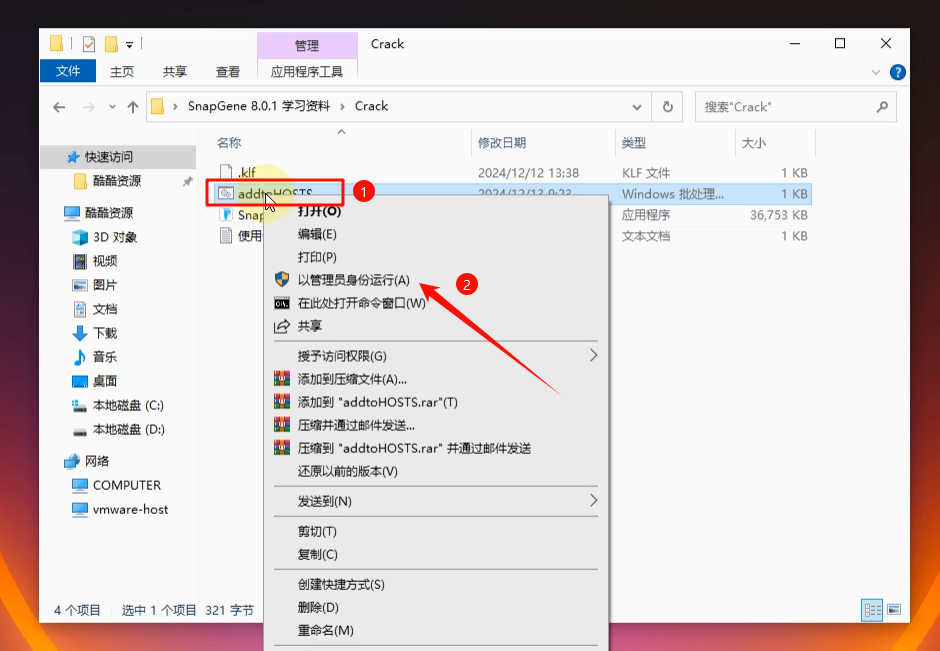
Task: Switch to details view layout button
Action: pos(872,609)
